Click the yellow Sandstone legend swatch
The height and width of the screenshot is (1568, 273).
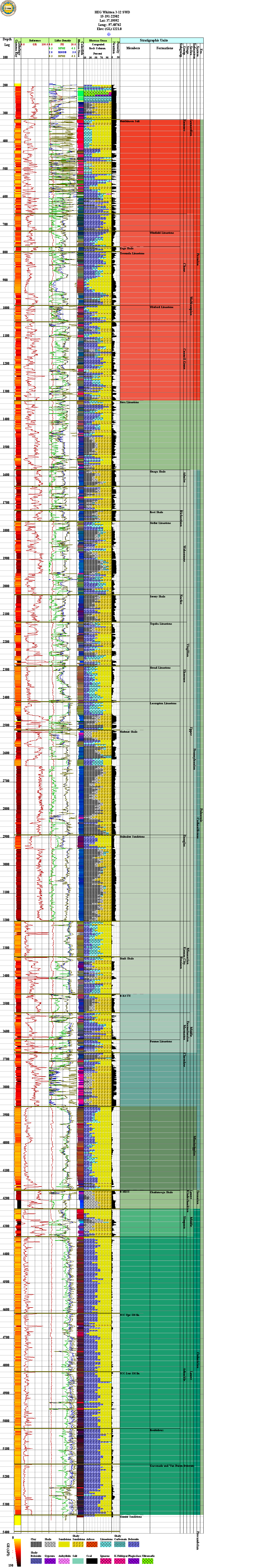tap(65, 1544)
